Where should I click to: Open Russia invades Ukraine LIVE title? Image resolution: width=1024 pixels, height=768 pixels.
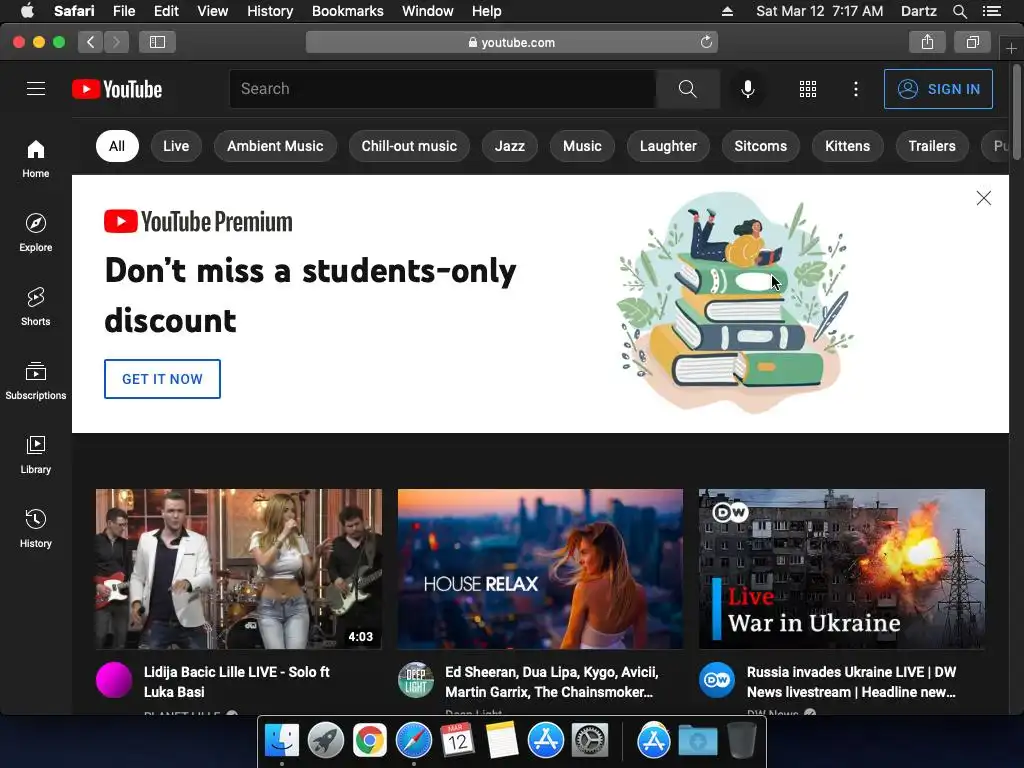click(852, 682)
